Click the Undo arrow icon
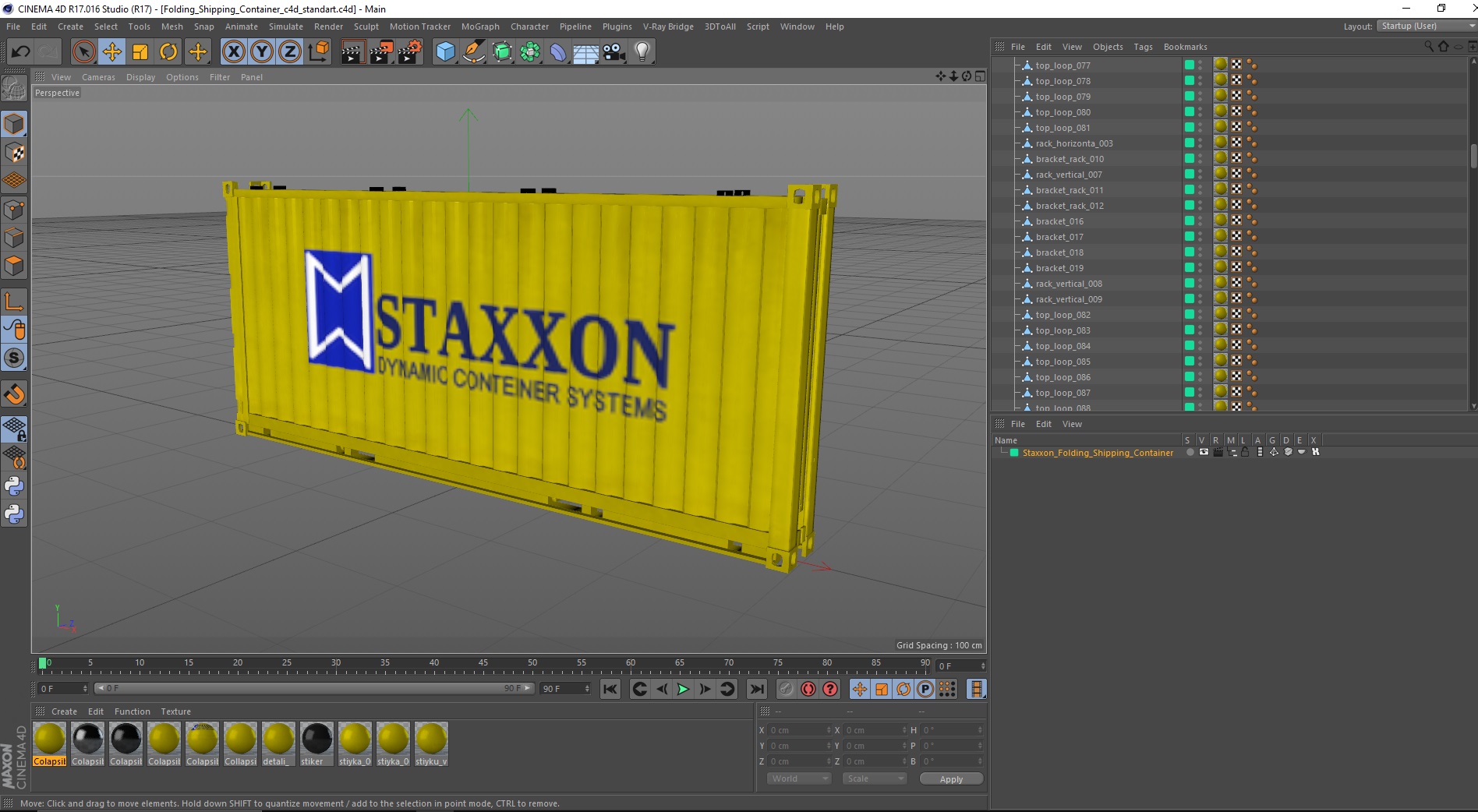 coord(21,52)
